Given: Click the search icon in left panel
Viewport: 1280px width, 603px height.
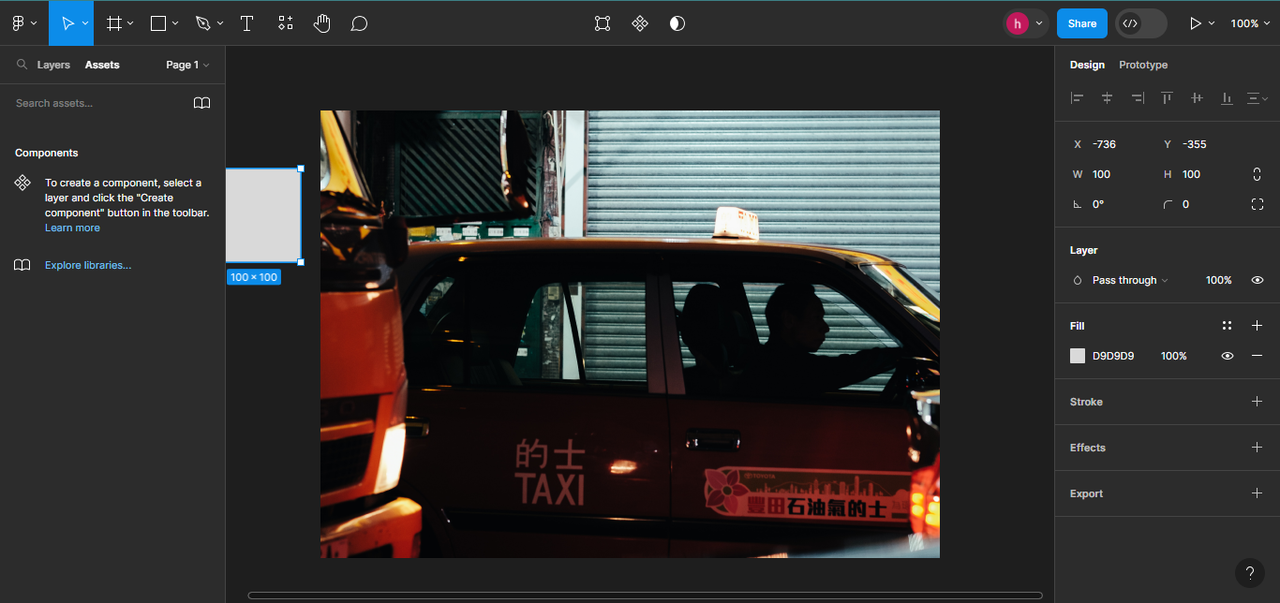Looking at the screenshot, I should [22, 64].
